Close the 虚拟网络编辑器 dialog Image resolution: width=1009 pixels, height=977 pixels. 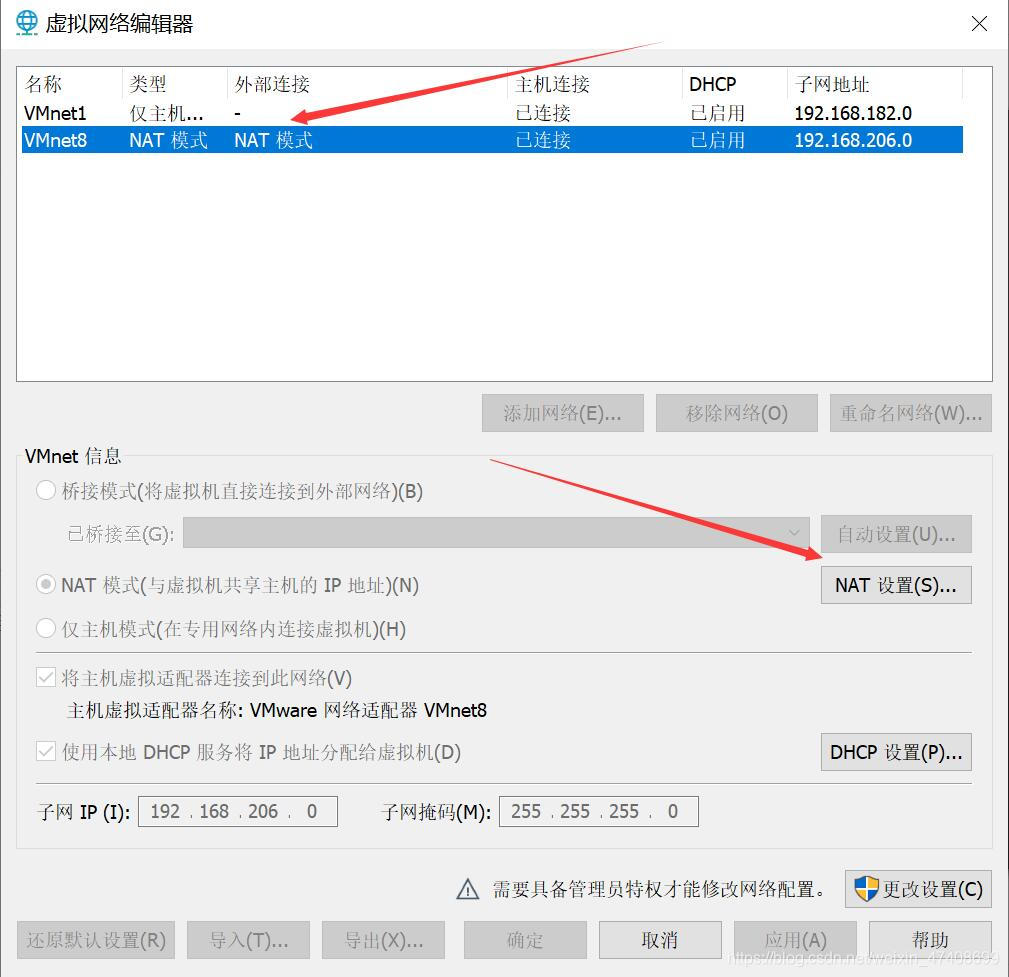(979, 24)
